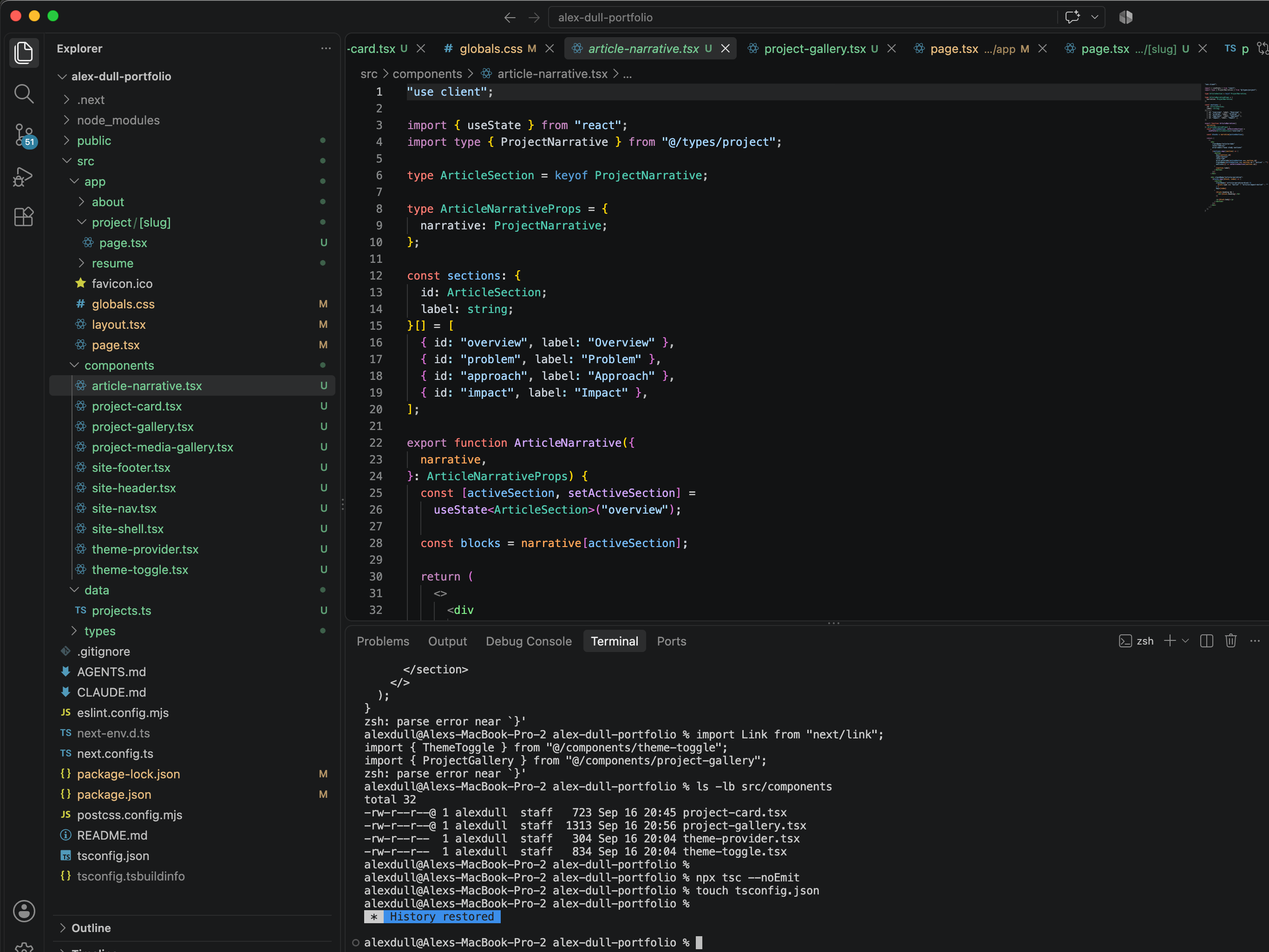1269x952 pixels.
Task: Close the article-narrative.tsx editor tab
Action: click(x=725, y=49)
